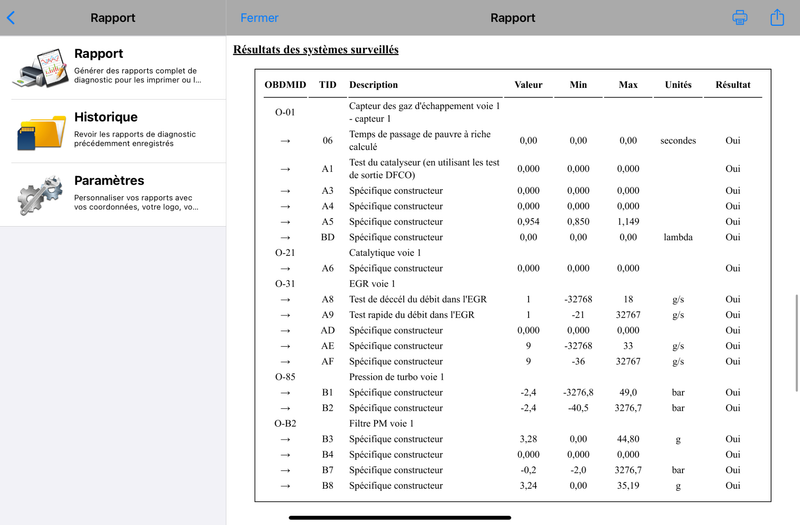Click min value -36 in row AF
Viewport: 800px width, 525px height.
click(578, 361)
